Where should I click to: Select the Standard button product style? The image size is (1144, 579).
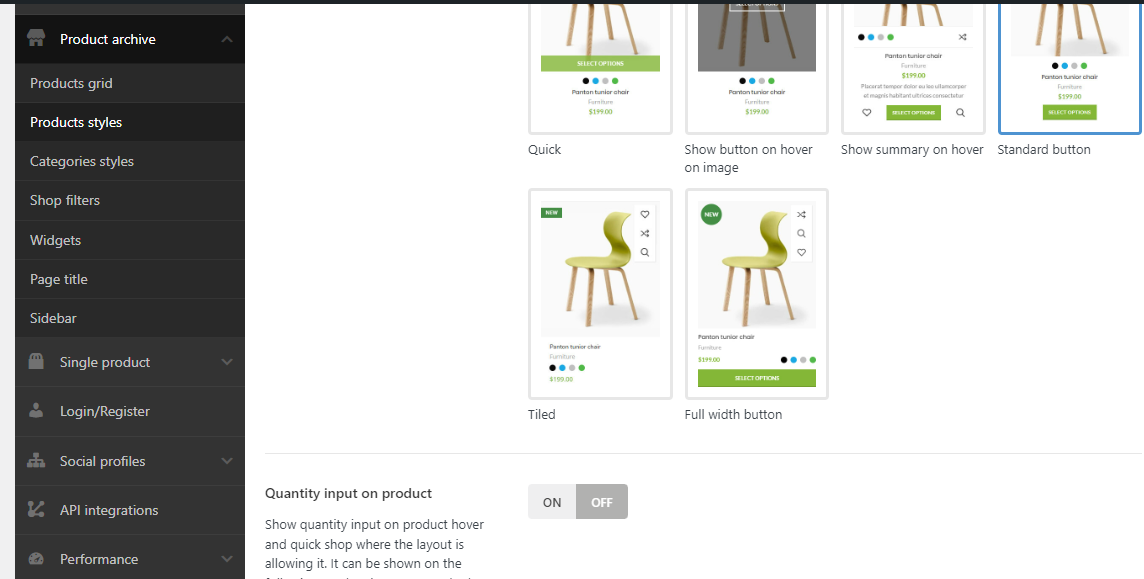point(1069,65)
